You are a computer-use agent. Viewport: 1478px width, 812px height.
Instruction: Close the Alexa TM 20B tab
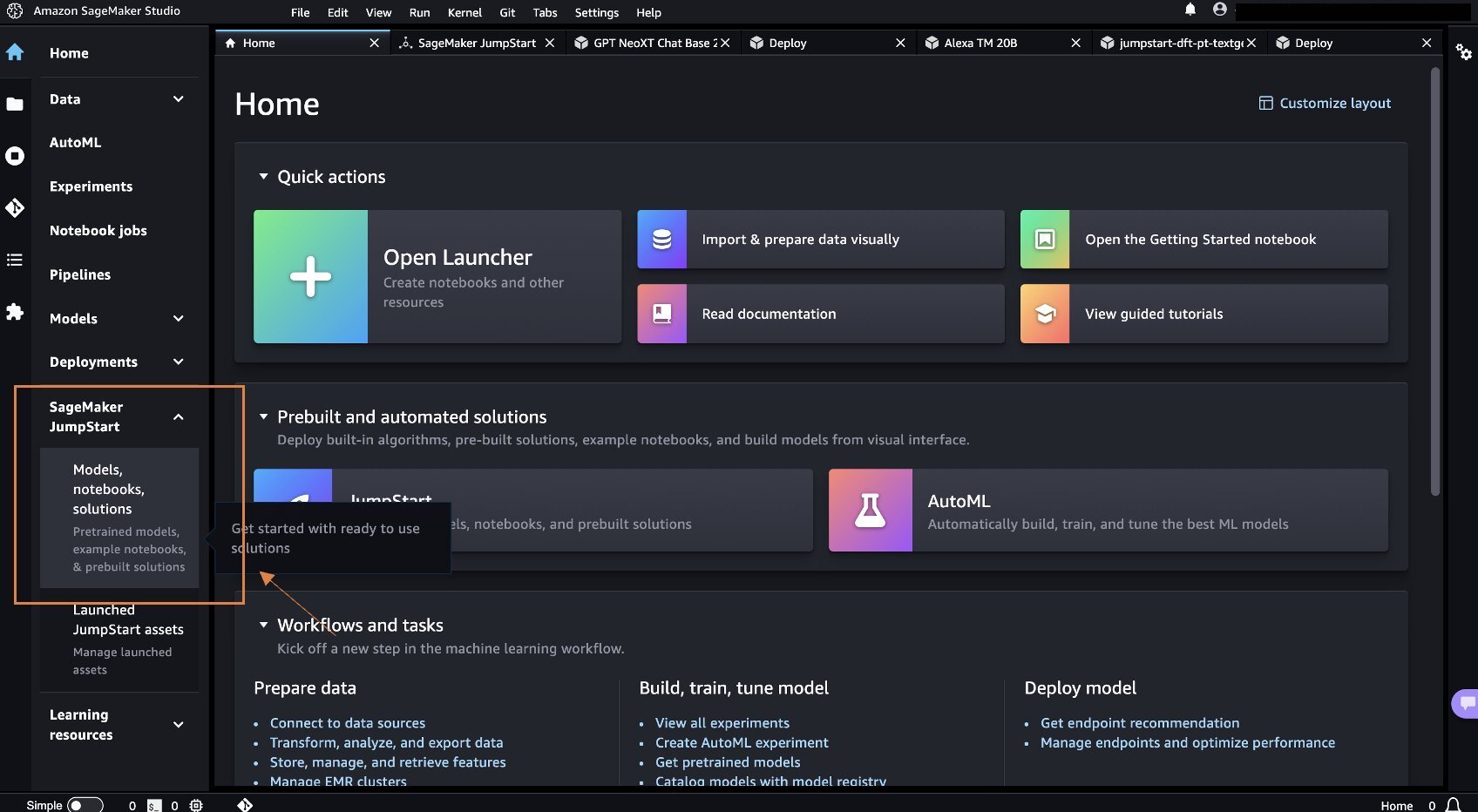coord(1075,43)
